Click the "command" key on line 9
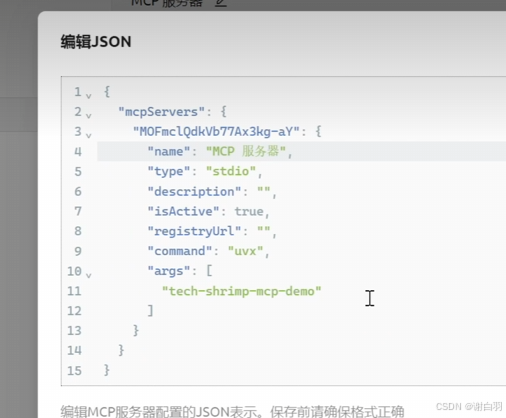 point(180,251)
